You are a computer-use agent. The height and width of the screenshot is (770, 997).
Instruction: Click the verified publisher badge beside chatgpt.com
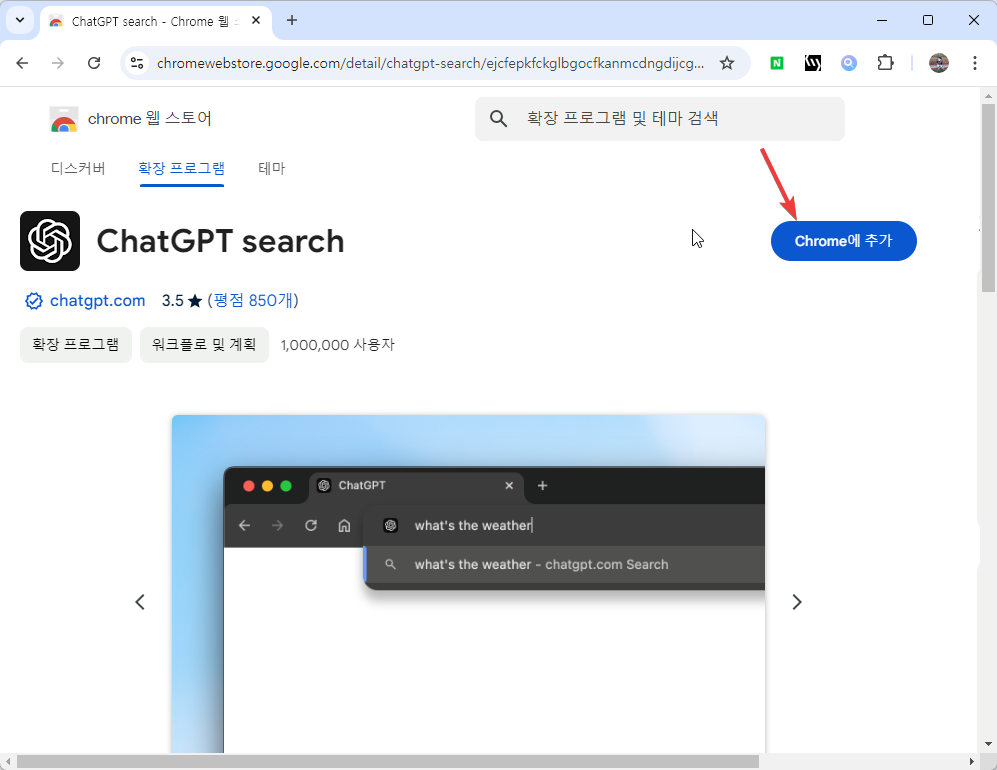33,300
